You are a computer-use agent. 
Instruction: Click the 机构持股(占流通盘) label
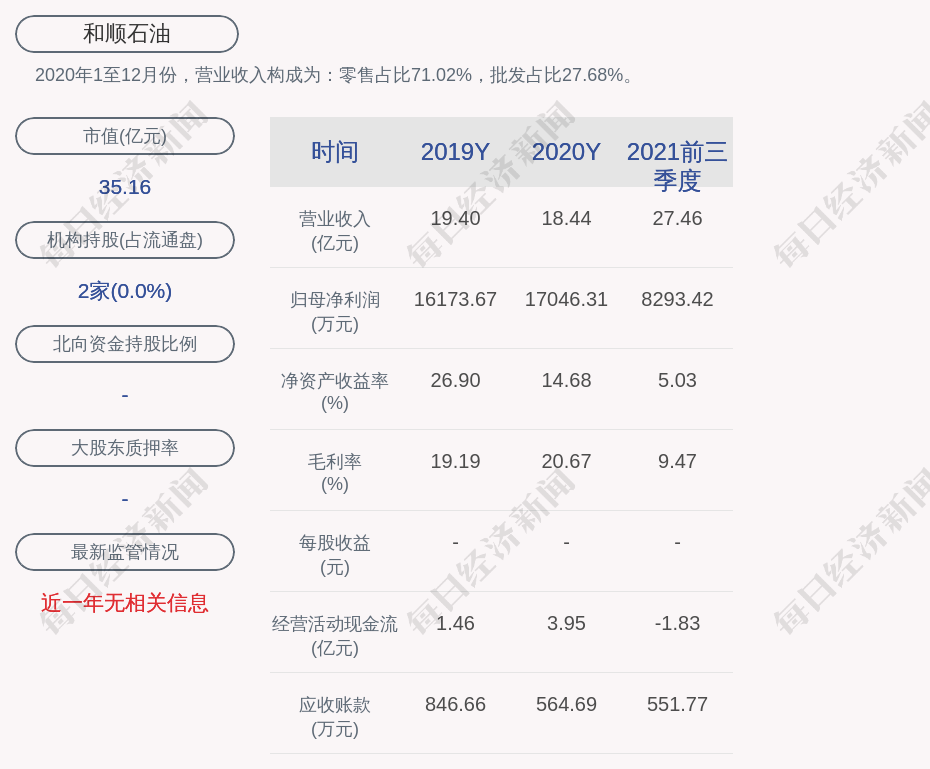[x=125, y=240]
